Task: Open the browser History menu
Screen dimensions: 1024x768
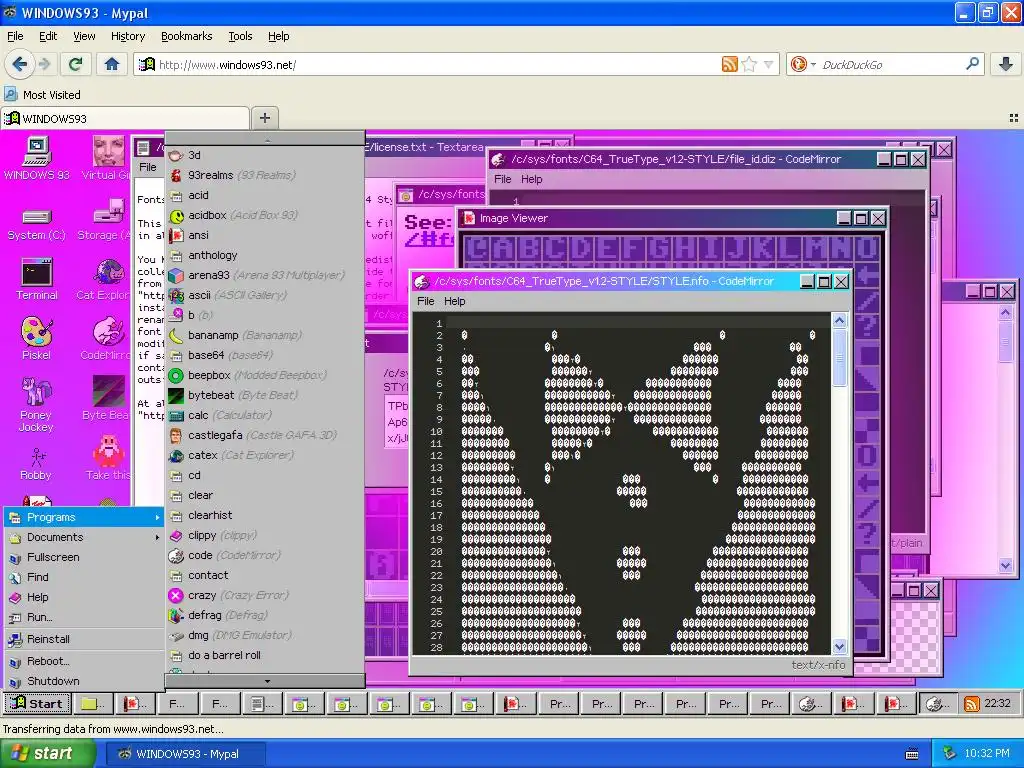Action: click(128, 36)
